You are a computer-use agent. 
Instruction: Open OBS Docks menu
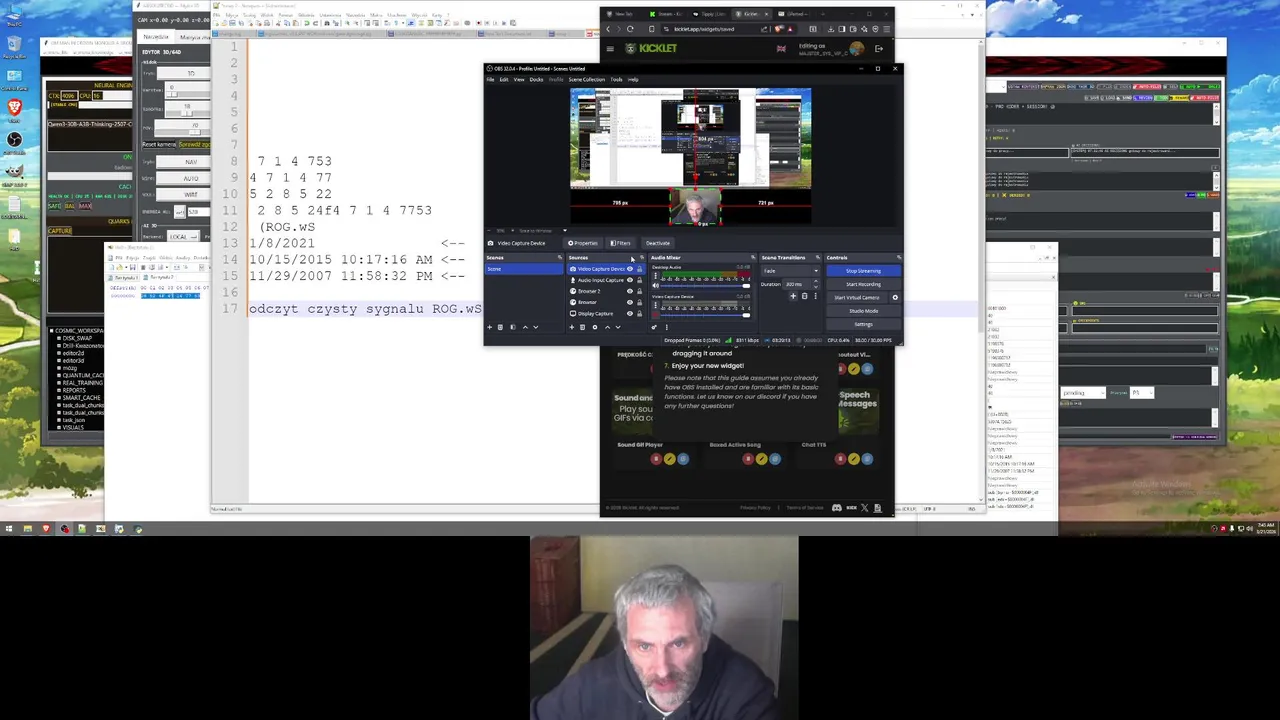tap(536, 79)
